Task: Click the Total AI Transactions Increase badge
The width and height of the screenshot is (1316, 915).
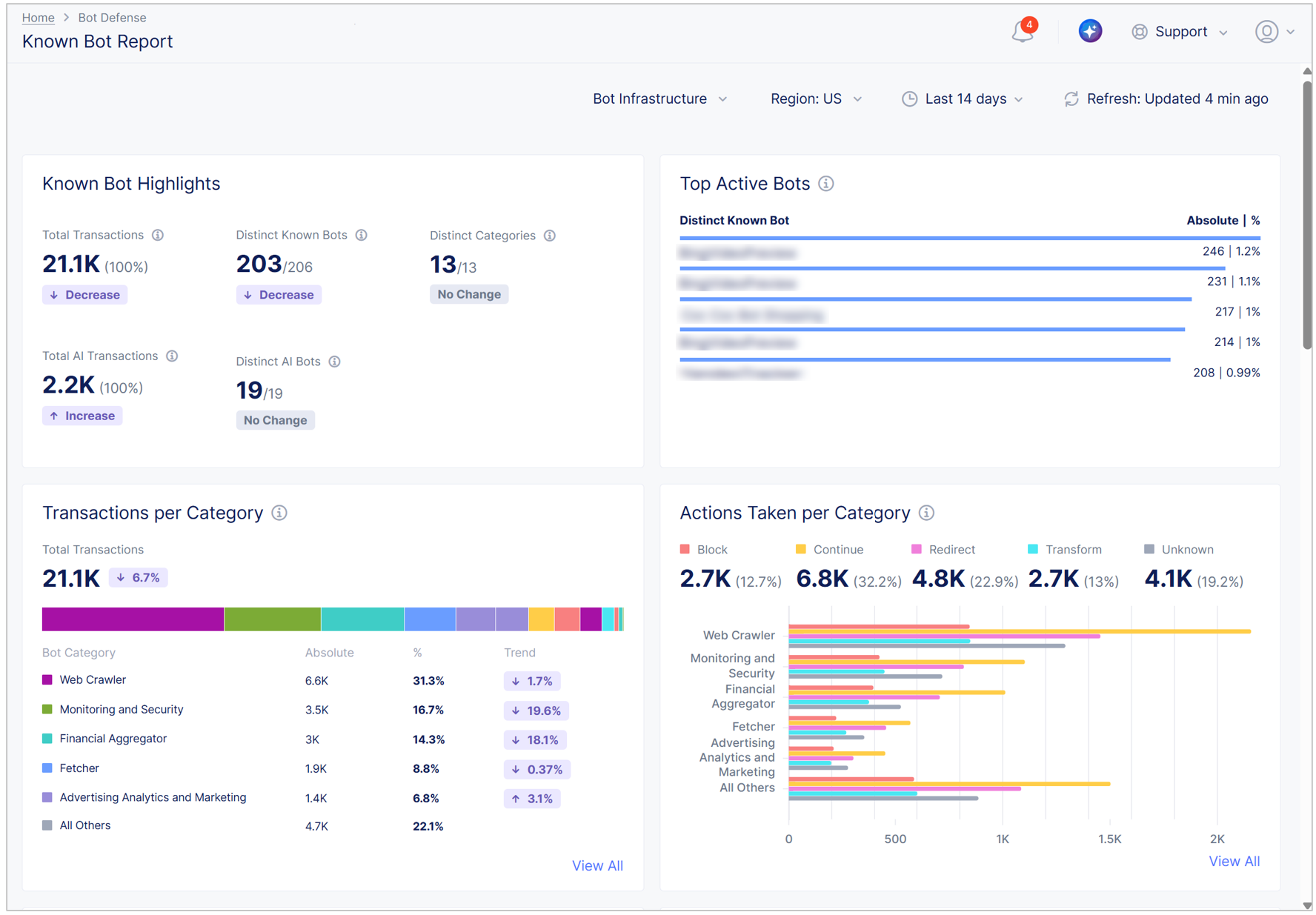Action: (82, 416)
